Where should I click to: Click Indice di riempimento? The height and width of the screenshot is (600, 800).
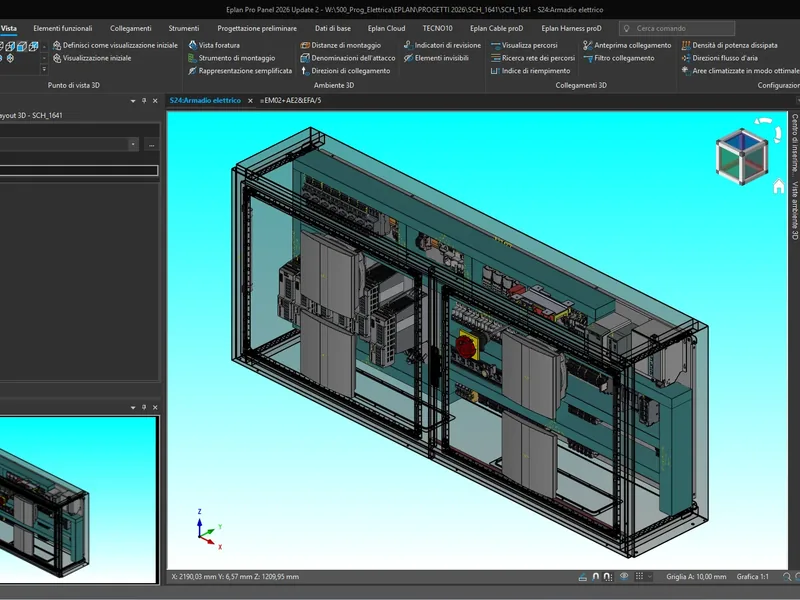(x=530, y=71)
